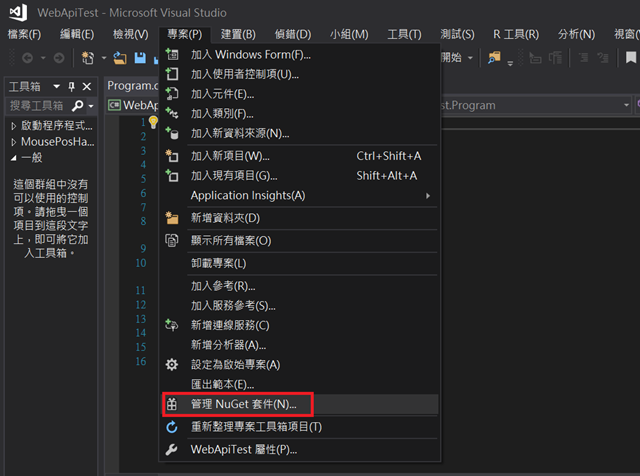Click the navigate forward toolbar icon
The width and height of the screenshot is (640, 476).
point(59,58)
